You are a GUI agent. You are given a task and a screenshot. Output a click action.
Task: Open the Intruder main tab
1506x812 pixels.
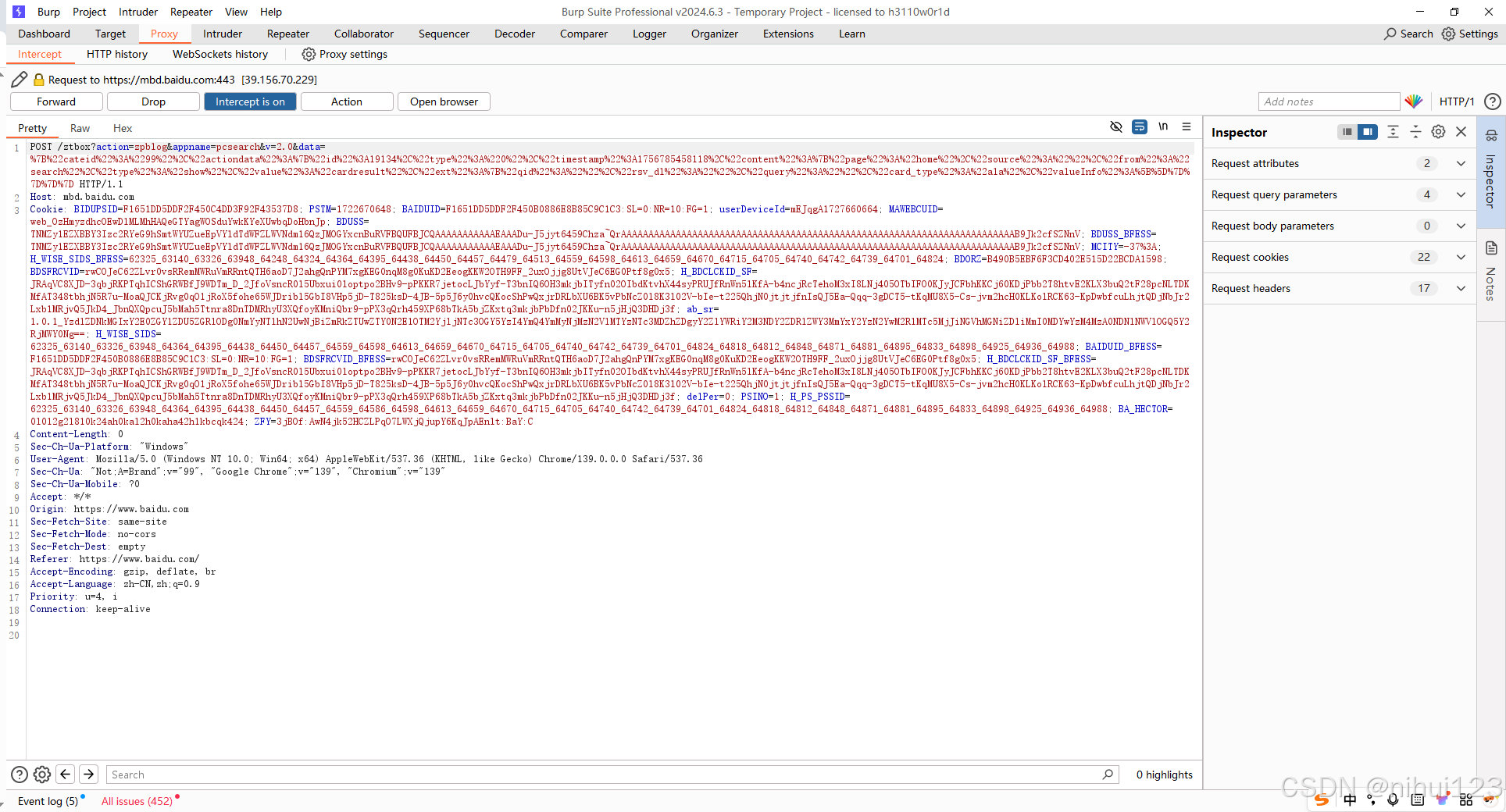(x=223, y=34)
